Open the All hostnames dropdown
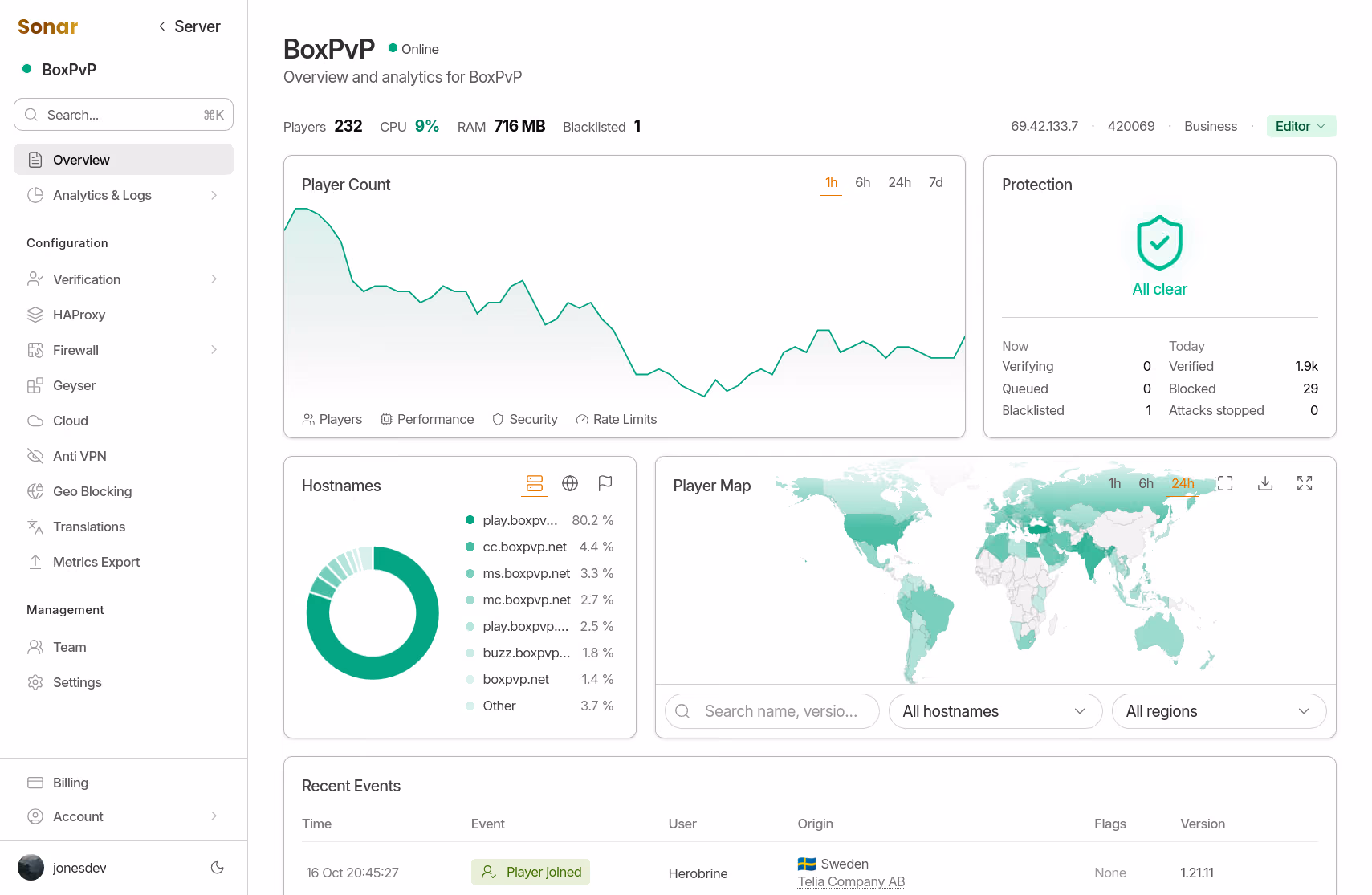Image resolution: width=1372 pixels, height=895 pixels. click(x=995, y=711)
